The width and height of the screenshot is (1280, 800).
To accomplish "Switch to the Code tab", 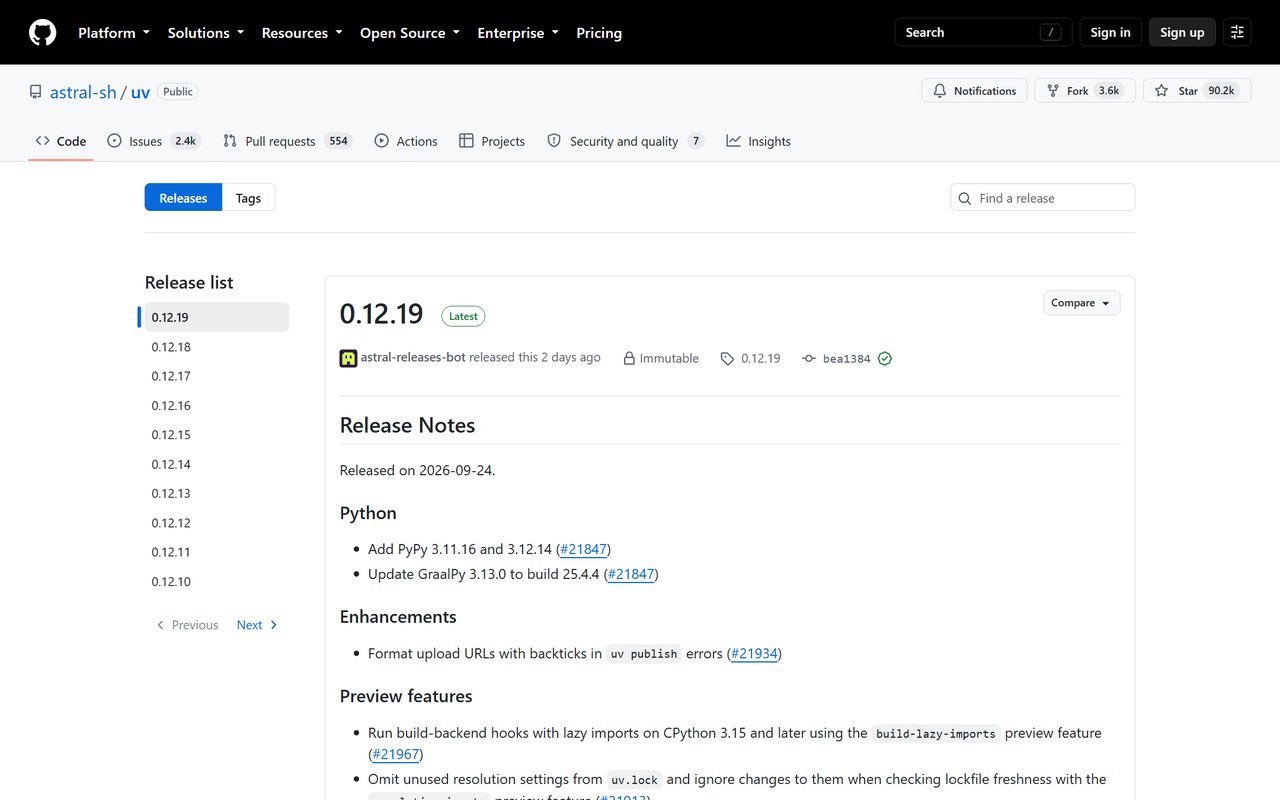I will 61,141.
